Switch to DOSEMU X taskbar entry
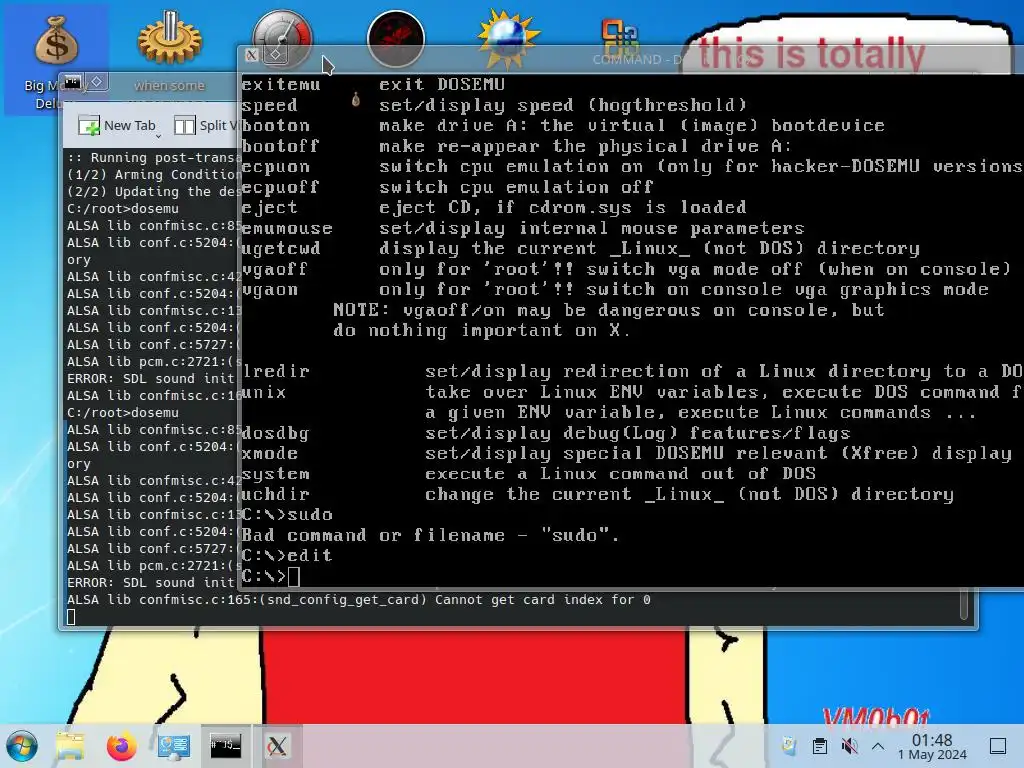 277,746
